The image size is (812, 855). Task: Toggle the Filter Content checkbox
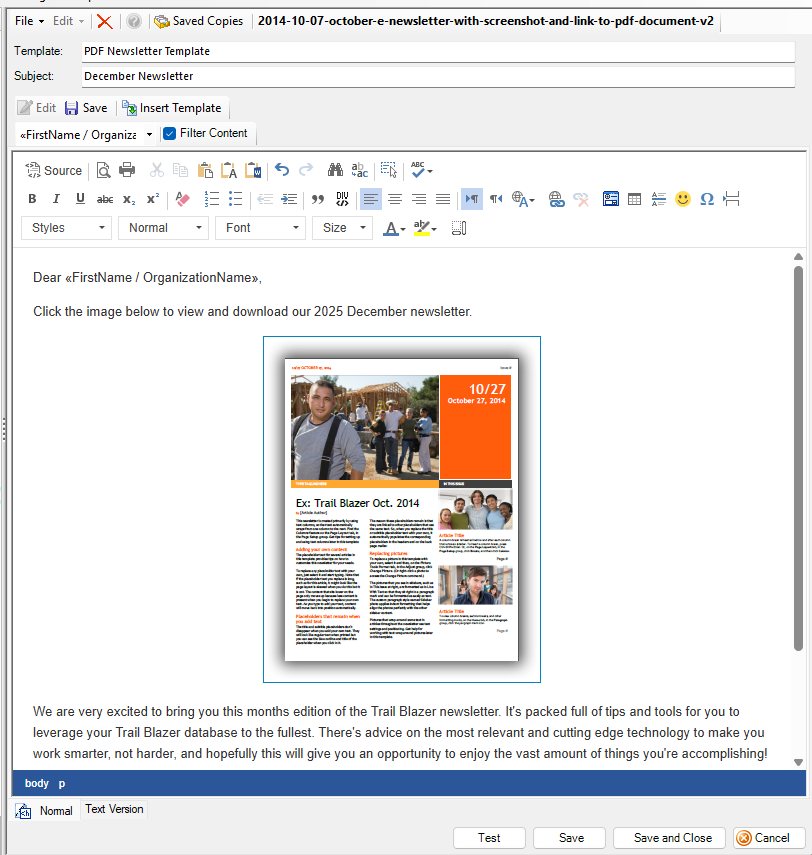pos(169,133)
